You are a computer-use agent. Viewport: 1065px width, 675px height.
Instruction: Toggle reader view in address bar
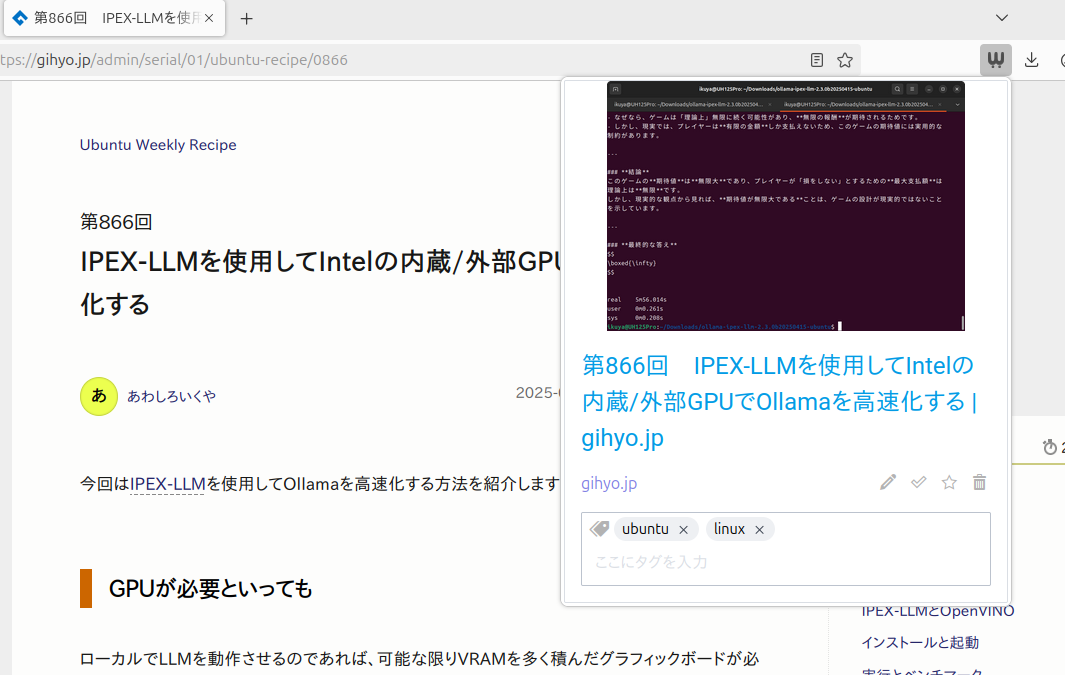click(817, 60)
